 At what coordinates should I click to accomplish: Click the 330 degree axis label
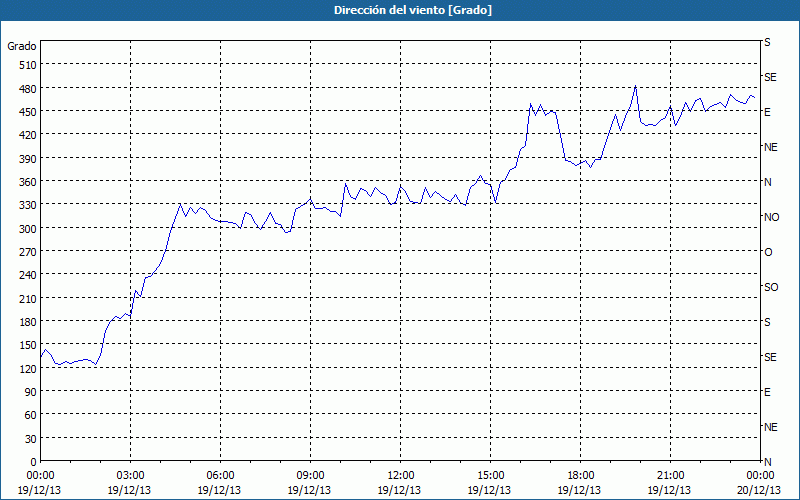[x=28, y=206]
